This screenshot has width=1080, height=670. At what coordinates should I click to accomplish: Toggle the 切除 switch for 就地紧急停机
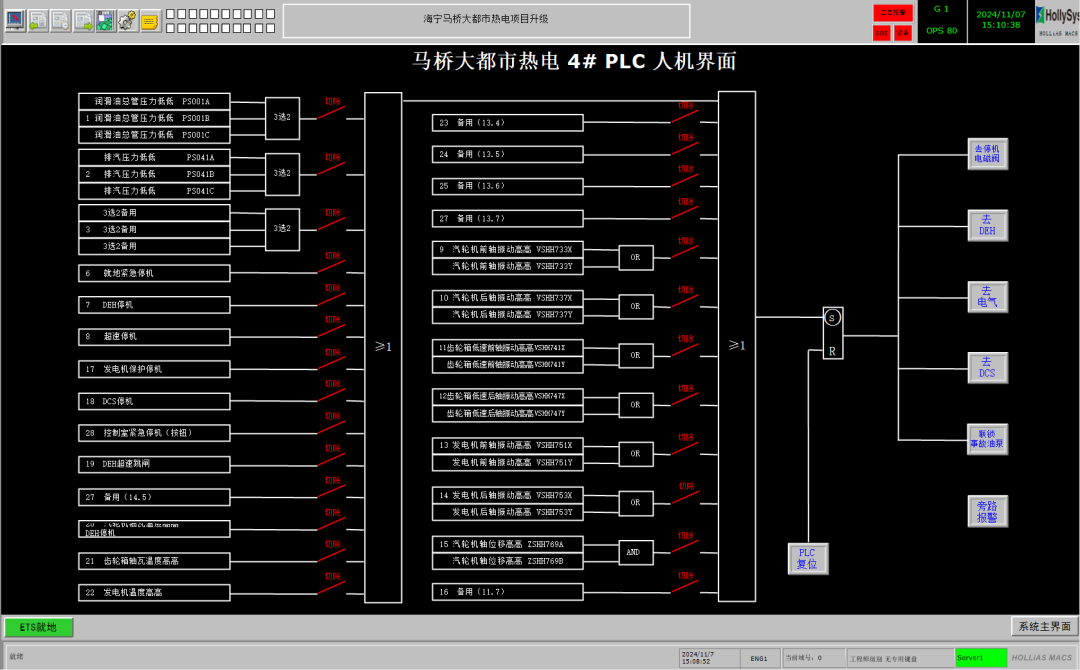[333, 267]
